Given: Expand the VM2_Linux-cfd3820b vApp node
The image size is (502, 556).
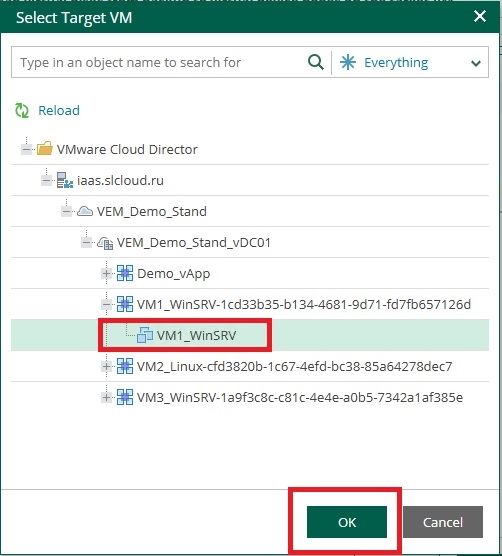Looking at the screenshot, I should [106, 366].
